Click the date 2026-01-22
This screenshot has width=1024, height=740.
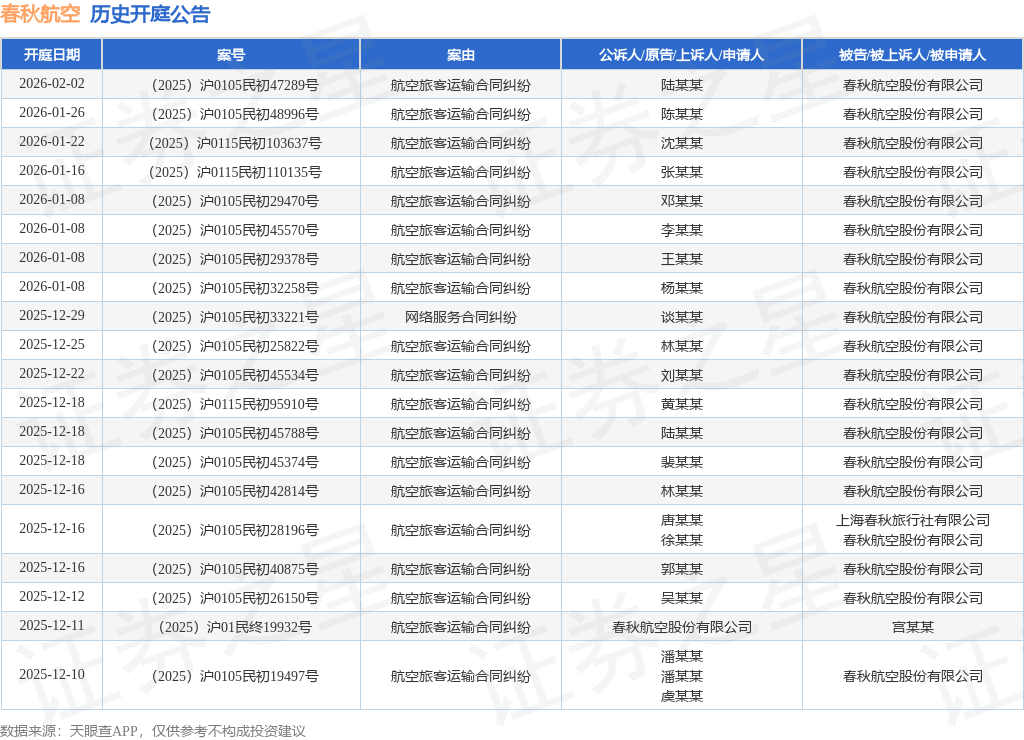click(52, 142)
